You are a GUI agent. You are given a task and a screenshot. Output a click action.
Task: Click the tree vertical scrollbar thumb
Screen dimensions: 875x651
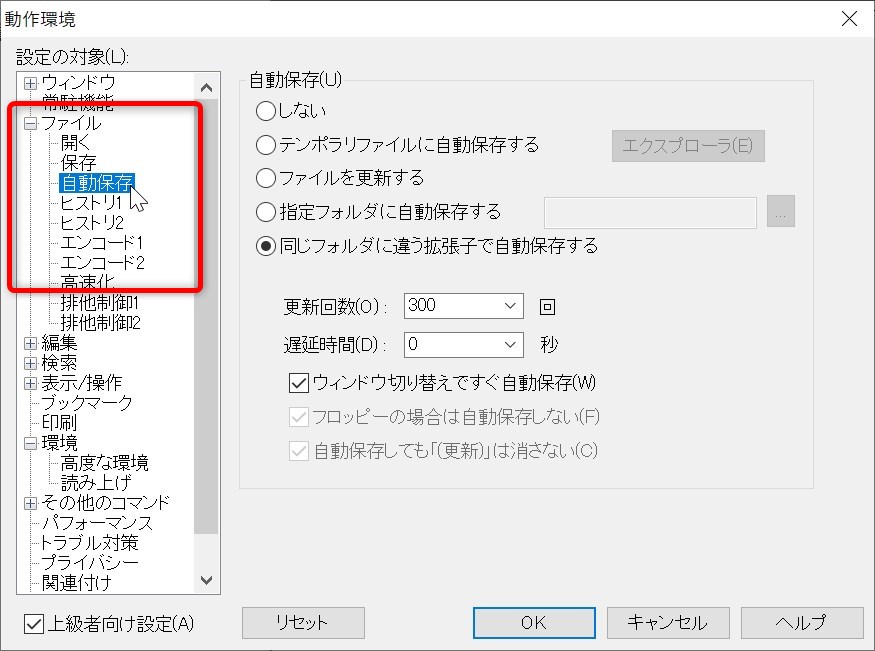(x=206, y=317)
